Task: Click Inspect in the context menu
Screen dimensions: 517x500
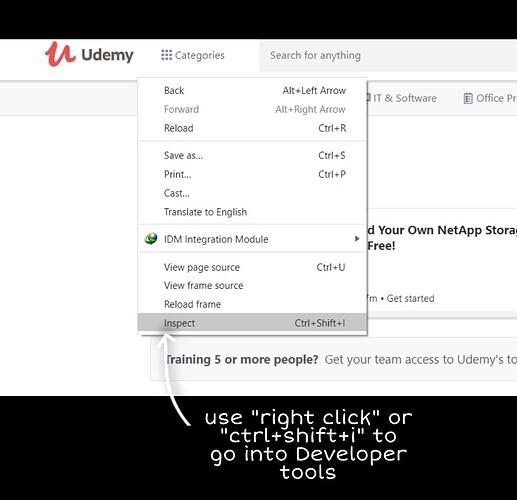Action: 252,323
